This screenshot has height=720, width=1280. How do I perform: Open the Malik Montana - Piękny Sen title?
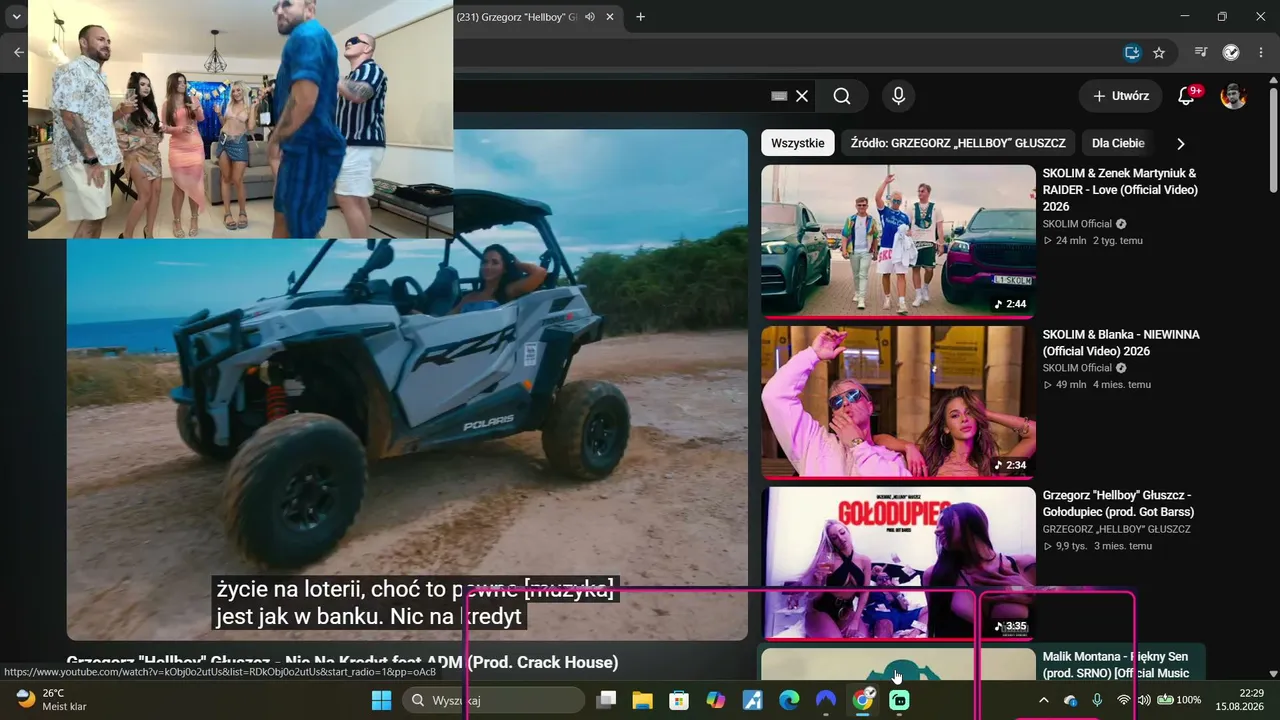pos(1116,665)
